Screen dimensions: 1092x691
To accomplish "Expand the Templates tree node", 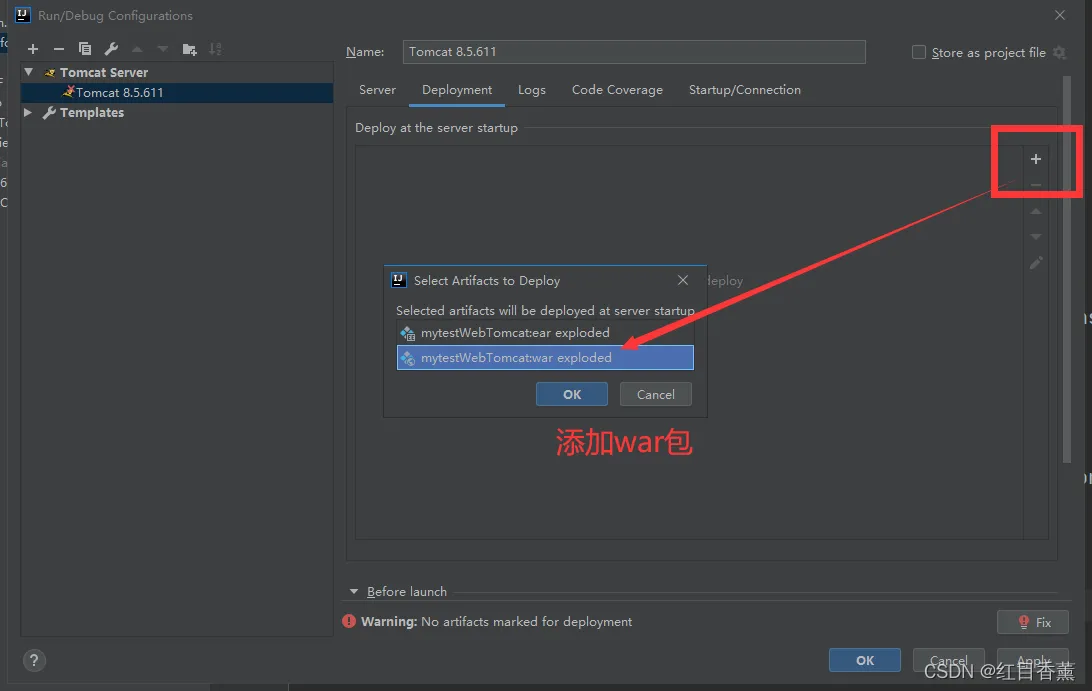I will coord(28,112).
